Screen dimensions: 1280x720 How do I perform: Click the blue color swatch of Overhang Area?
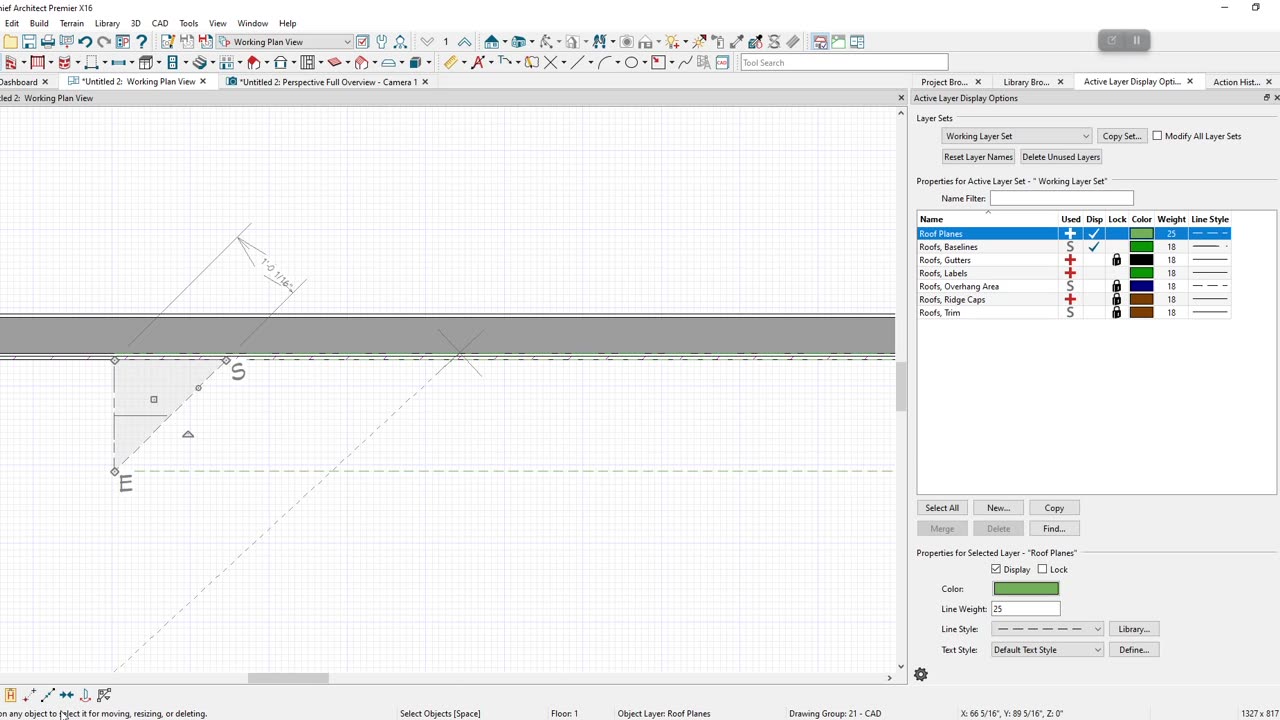(x=1141, y=286)
